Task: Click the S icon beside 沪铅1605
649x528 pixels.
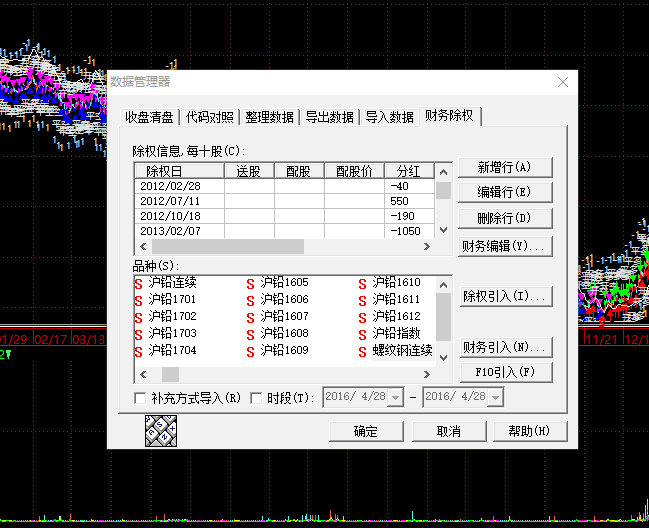Action: point(250,284)
